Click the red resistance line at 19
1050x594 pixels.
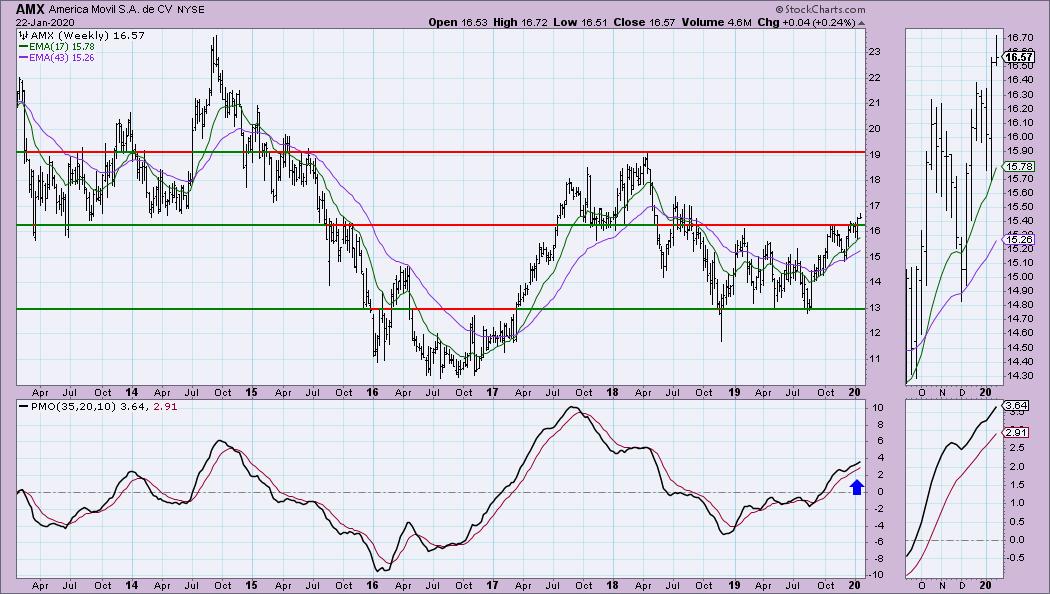point(442,152)
